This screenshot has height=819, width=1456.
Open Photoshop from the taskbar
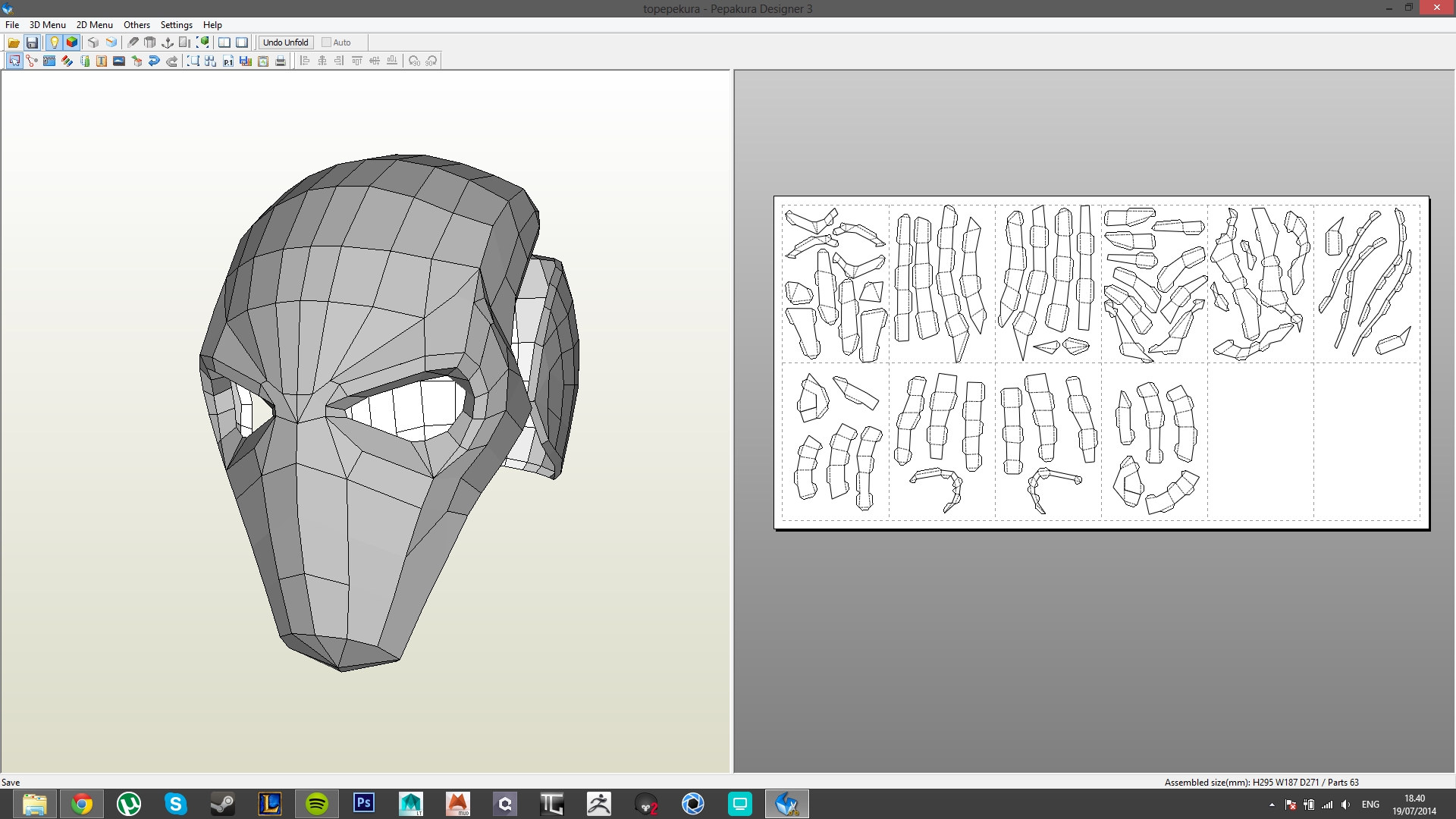pyautogui.click(x=364, y=804)
